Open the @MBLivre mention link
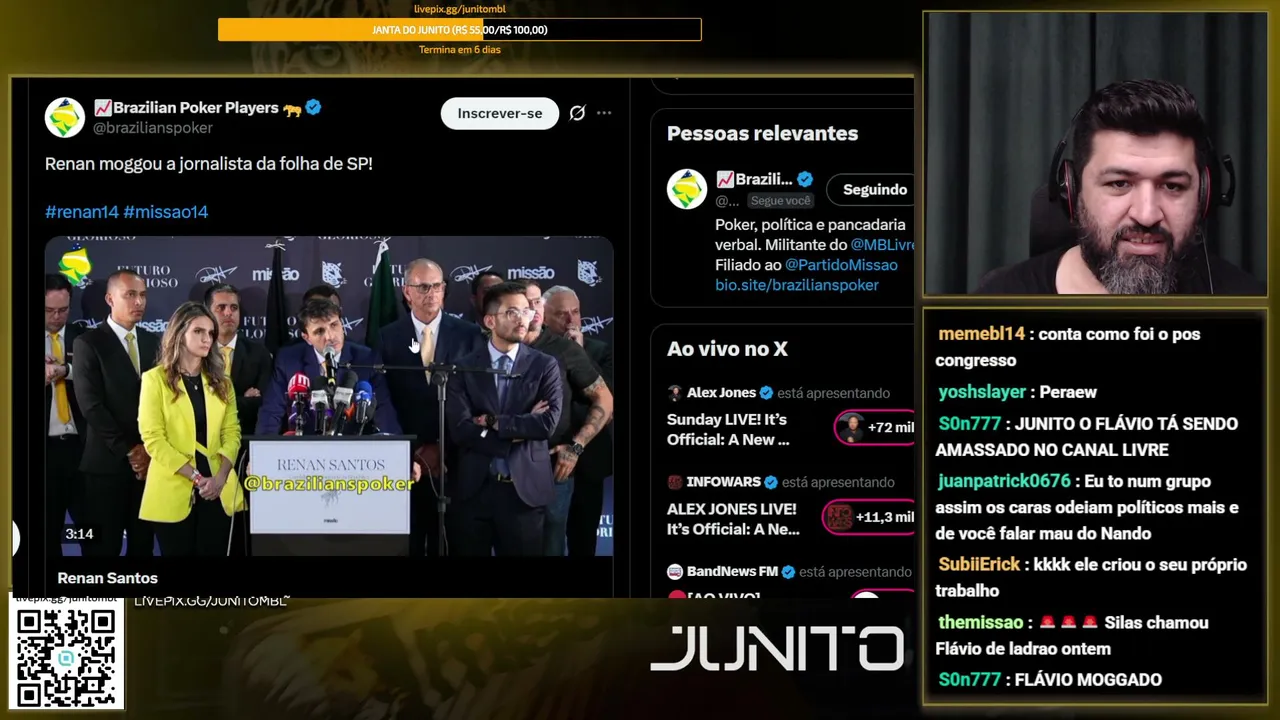 tap(882, 245)
